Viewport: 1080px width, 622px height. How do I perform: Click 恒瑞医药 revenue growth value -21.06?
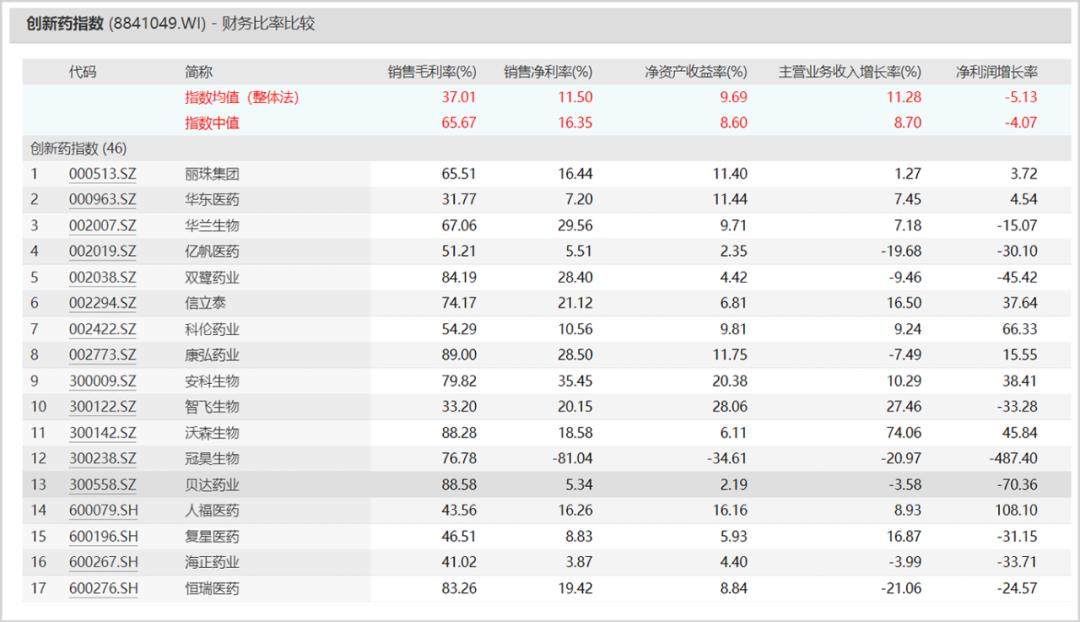point(901,588)
